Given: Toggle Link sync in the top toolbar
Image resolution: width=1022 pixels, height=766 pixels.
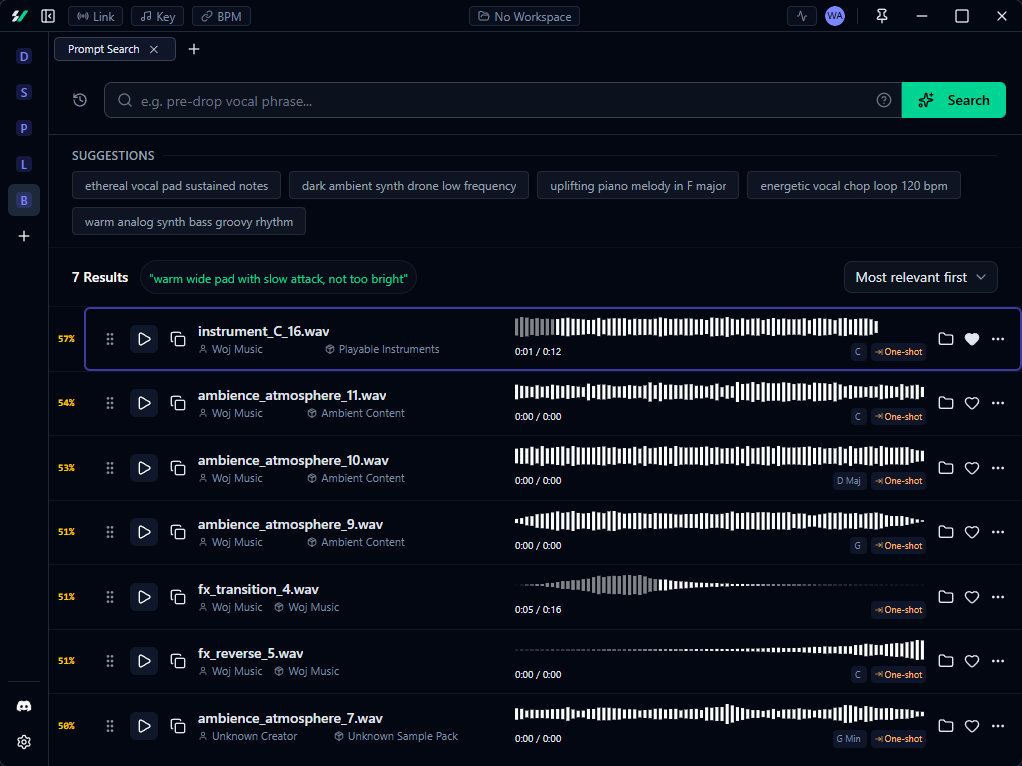Looking at the screenshot, I should coord(95,16).
